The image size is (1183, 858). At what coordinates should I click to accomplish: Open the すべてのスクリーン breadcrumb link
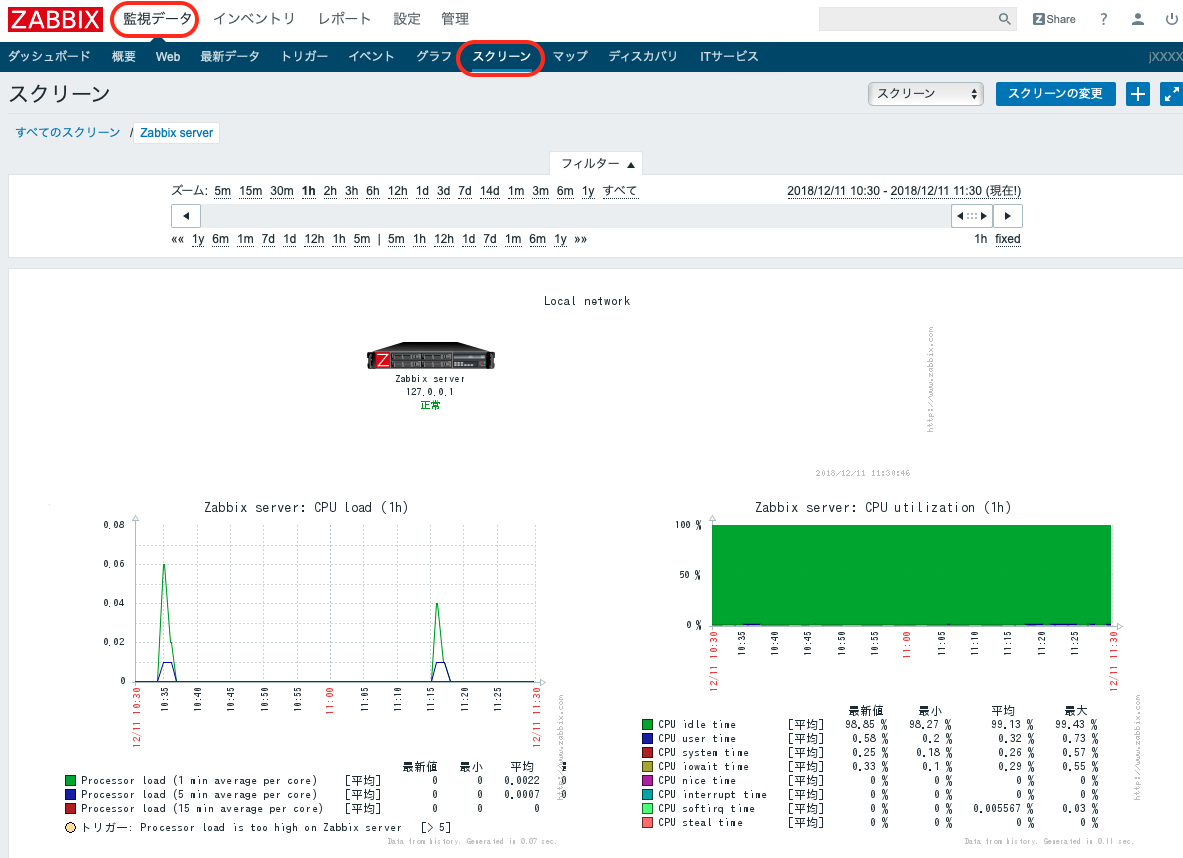[67, 132]
